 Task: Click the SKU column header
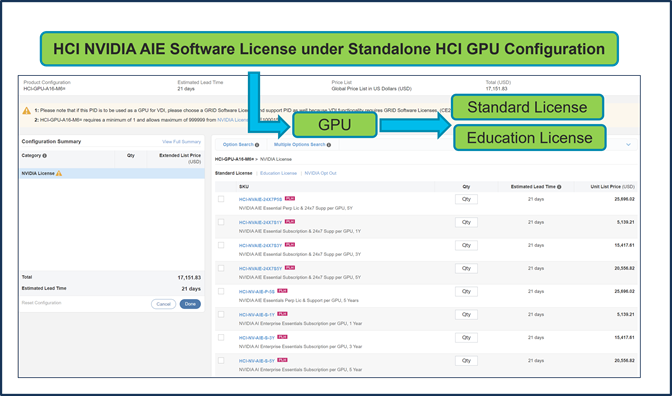point(243,187)
